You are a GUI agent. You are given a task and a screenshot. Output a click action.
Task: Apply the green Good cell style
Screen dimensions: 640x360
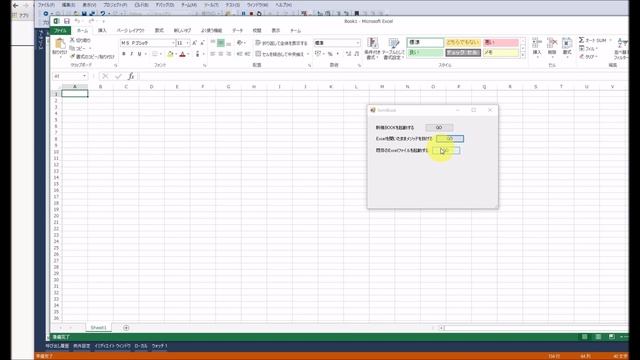425,53
